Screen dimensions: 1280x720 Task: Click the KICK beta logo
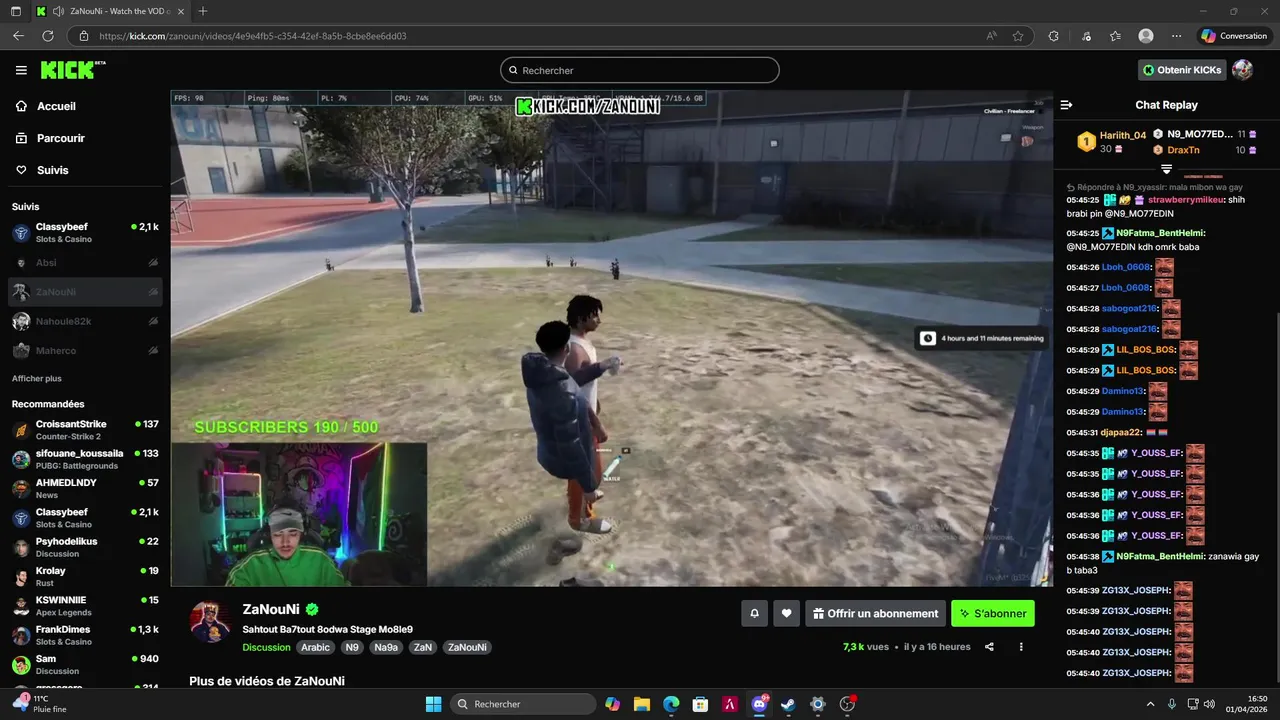(x=73, y=70)
